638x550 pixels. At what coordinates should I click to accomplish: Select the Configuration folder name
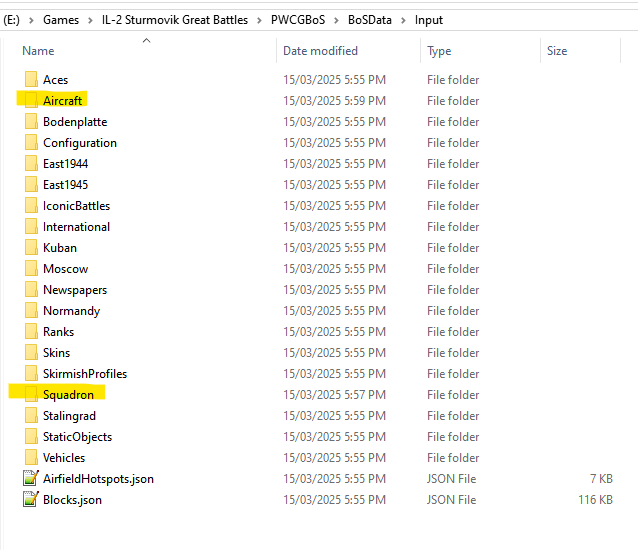pyautogui.click(x=80, y=143)
